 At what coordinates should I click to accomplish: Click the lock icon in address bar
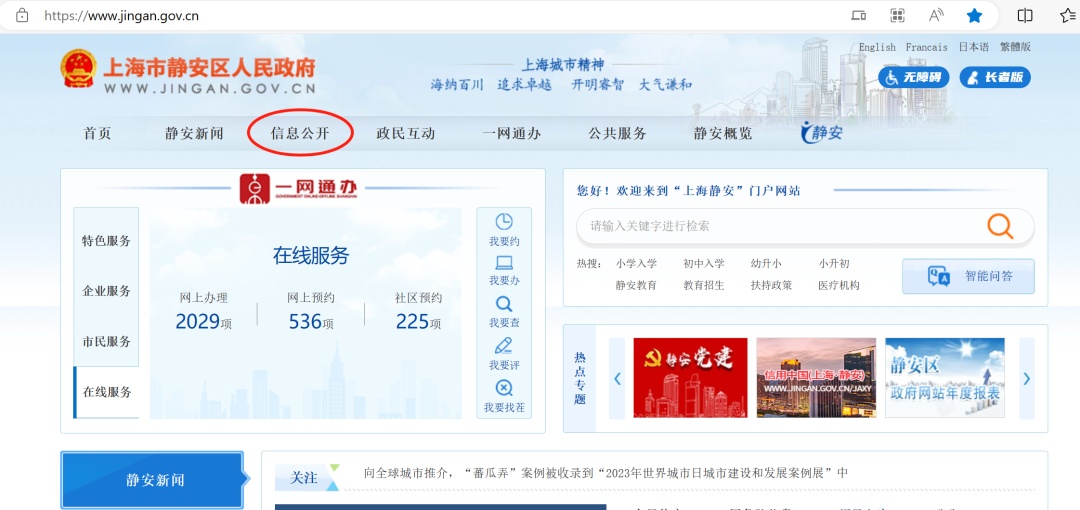(22, 15)
